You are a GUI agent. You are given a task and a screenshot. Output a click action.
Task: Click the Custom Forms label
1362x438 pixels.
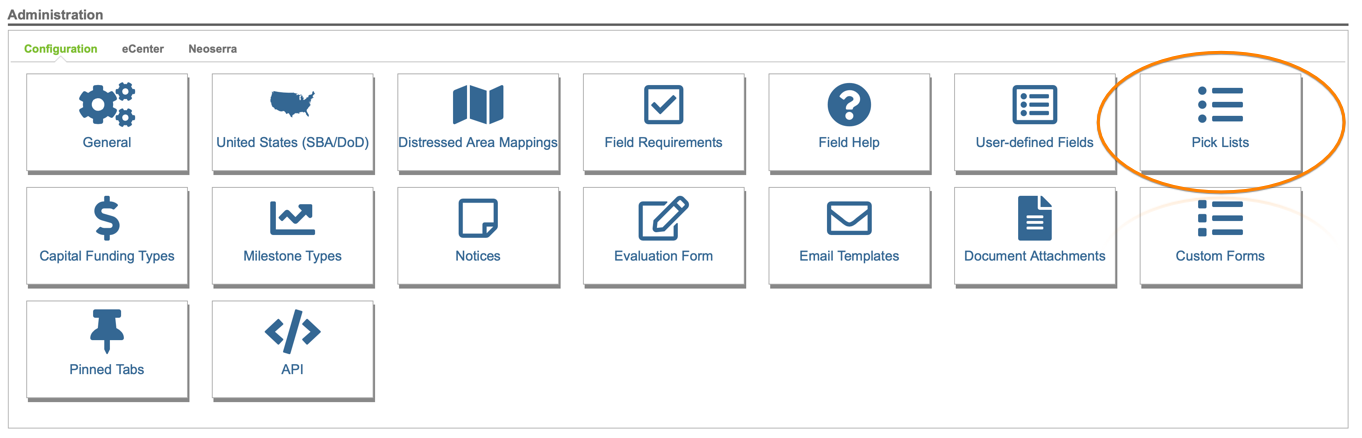1220,256
